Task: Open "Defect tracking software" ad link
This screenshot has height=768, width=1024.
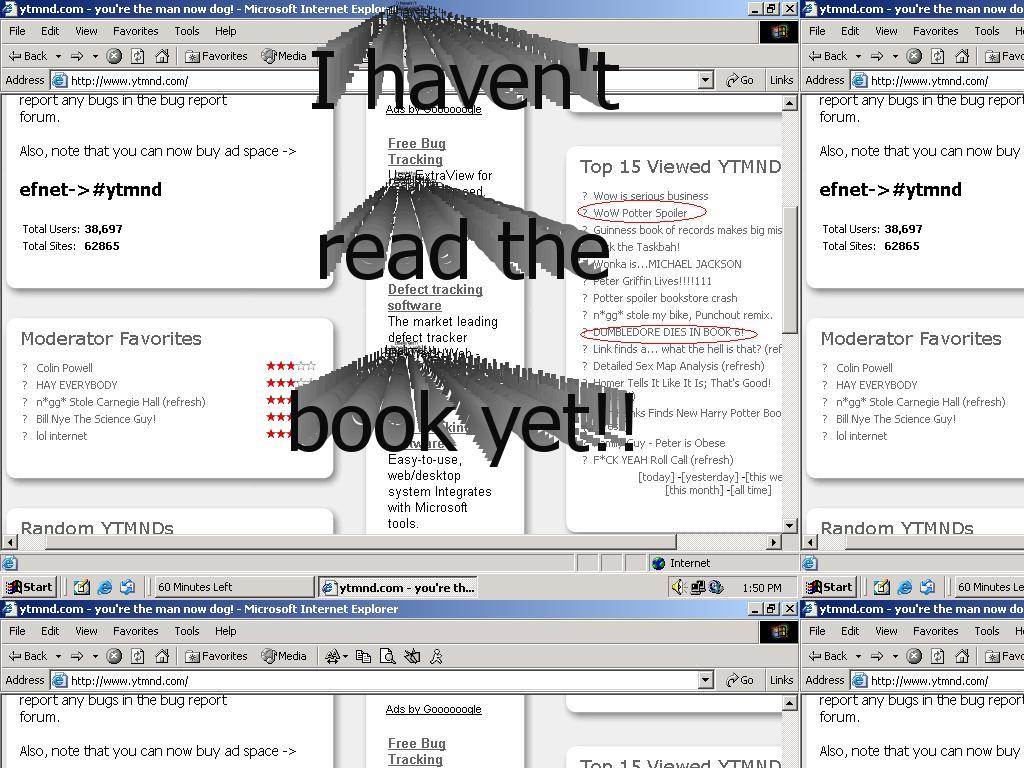Action: click(435, 297)
